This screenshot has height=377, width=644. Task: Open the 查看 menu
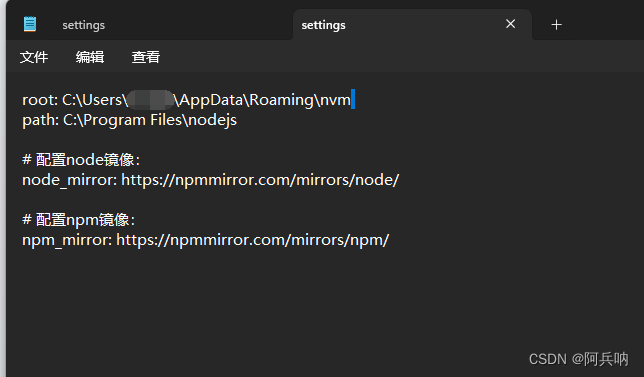point(146,57)
